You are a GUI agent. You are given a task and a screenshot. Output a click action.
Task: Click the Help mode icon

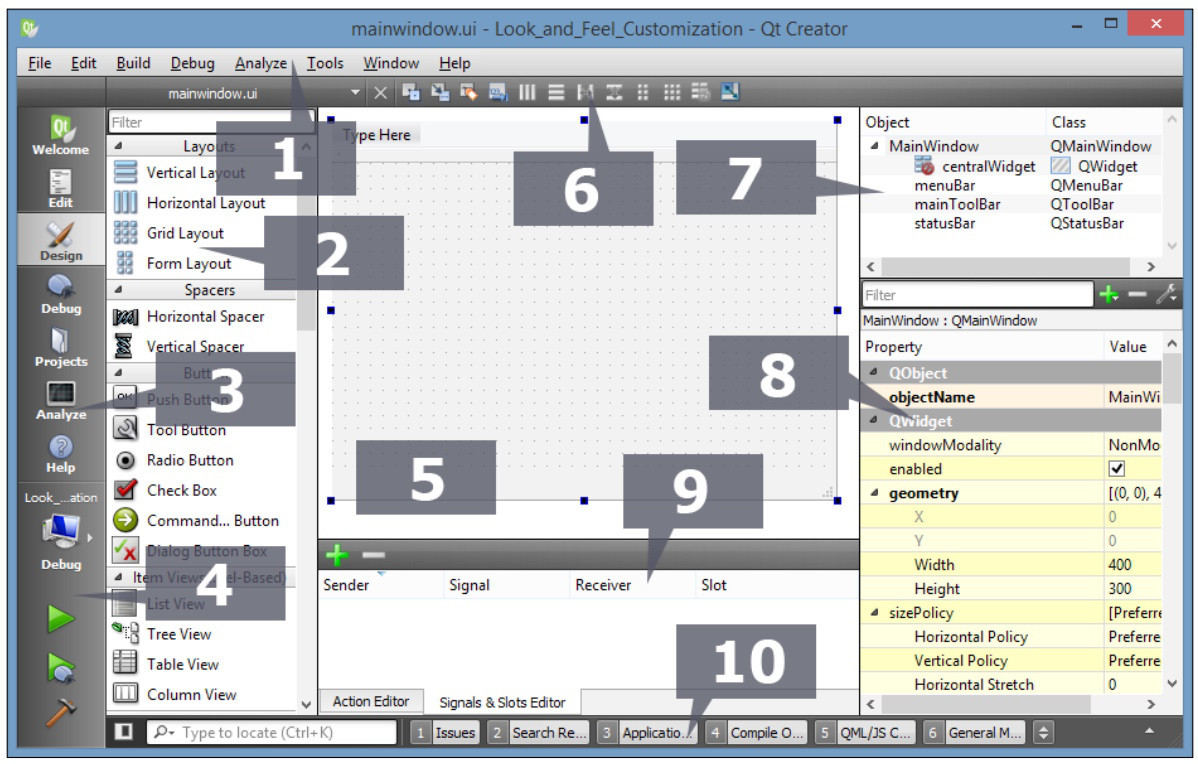[x=60, y=454]
